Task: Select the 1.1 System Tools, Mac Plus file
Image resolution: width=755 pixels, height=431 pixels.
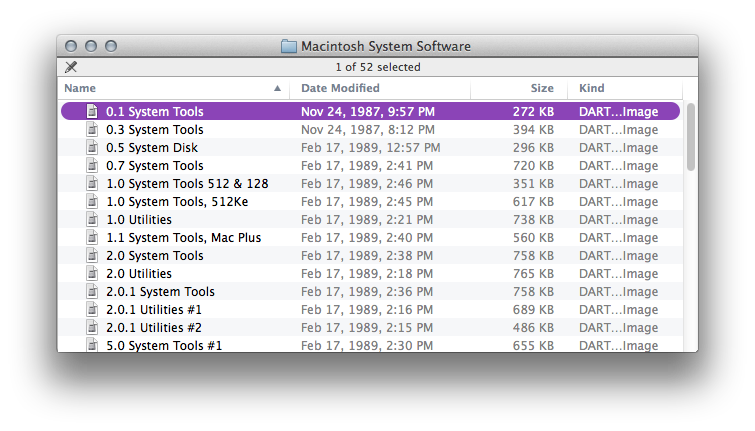Action: pos(184,238)
